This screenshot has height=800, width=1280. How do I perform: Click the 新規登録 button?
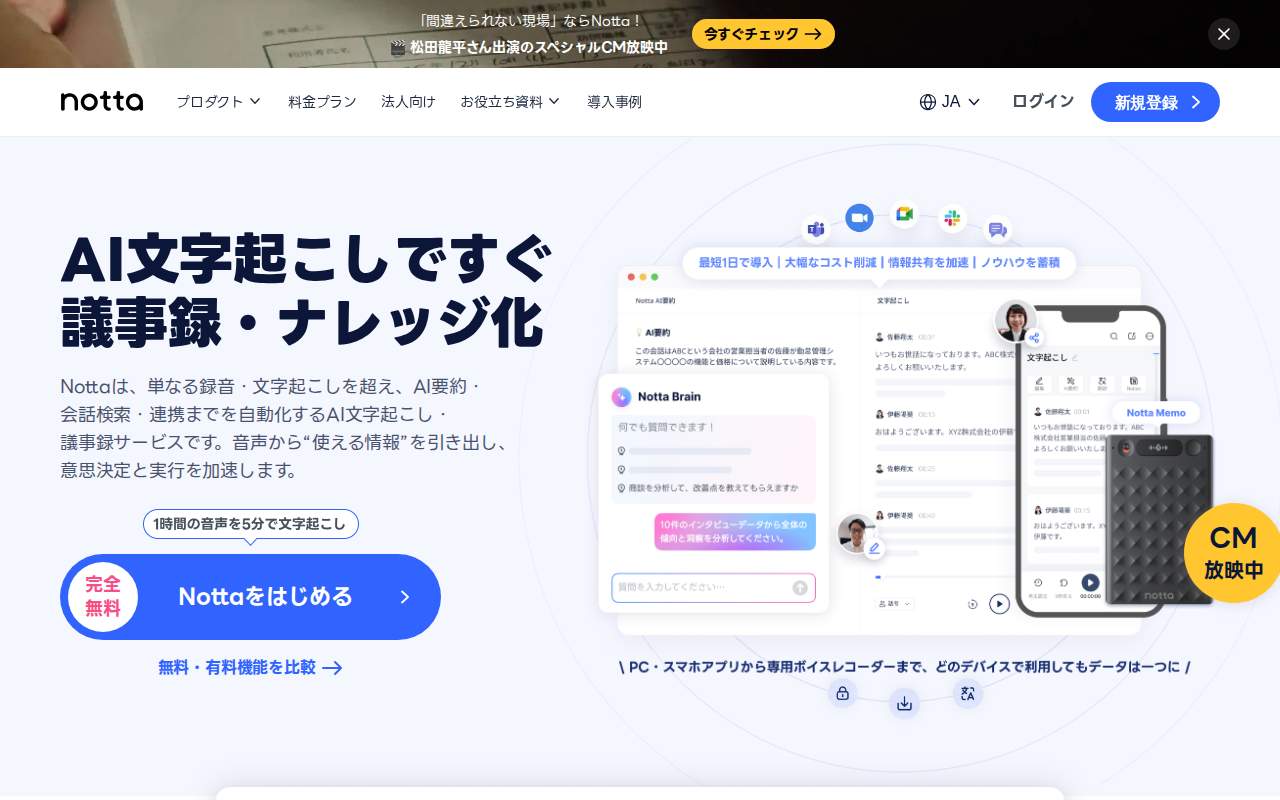click(1155, 102)
